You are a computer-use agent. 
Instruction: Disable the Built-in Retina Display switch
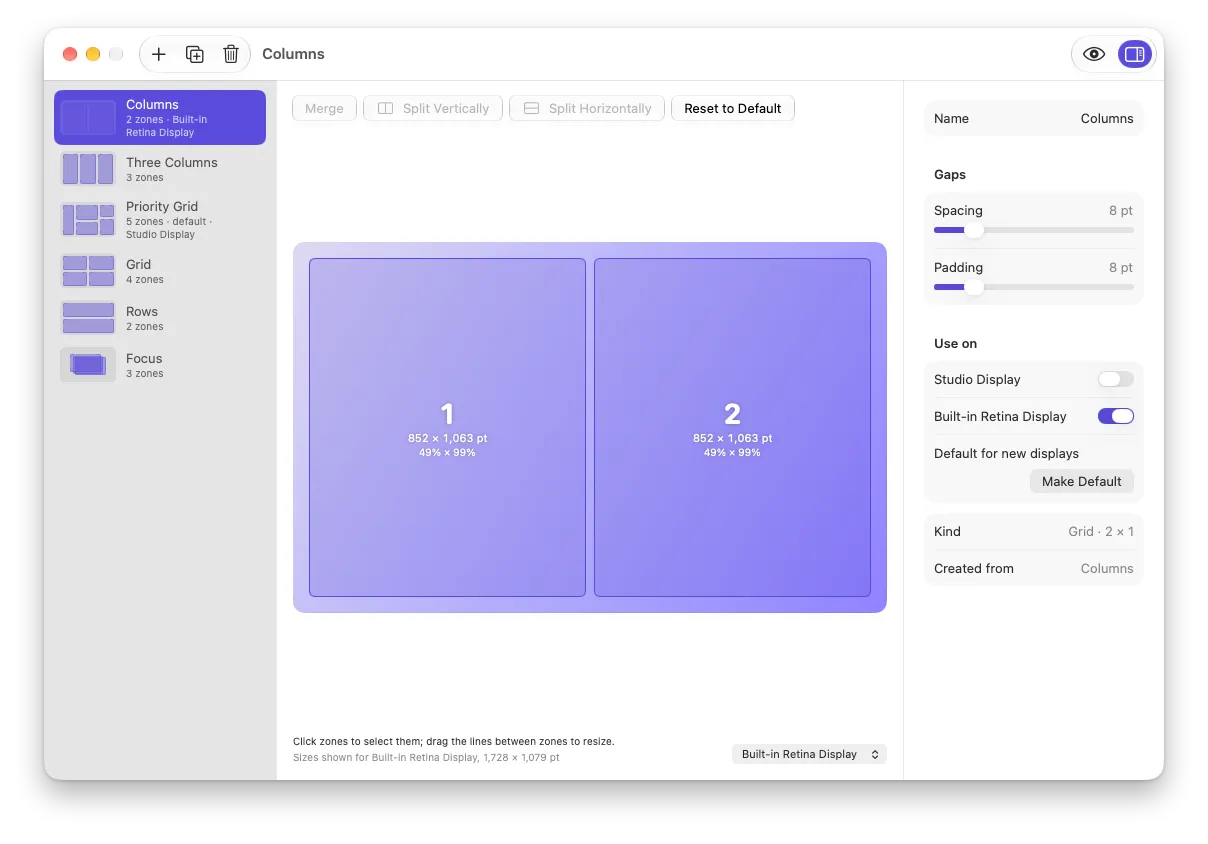(x=1116, y=416)
